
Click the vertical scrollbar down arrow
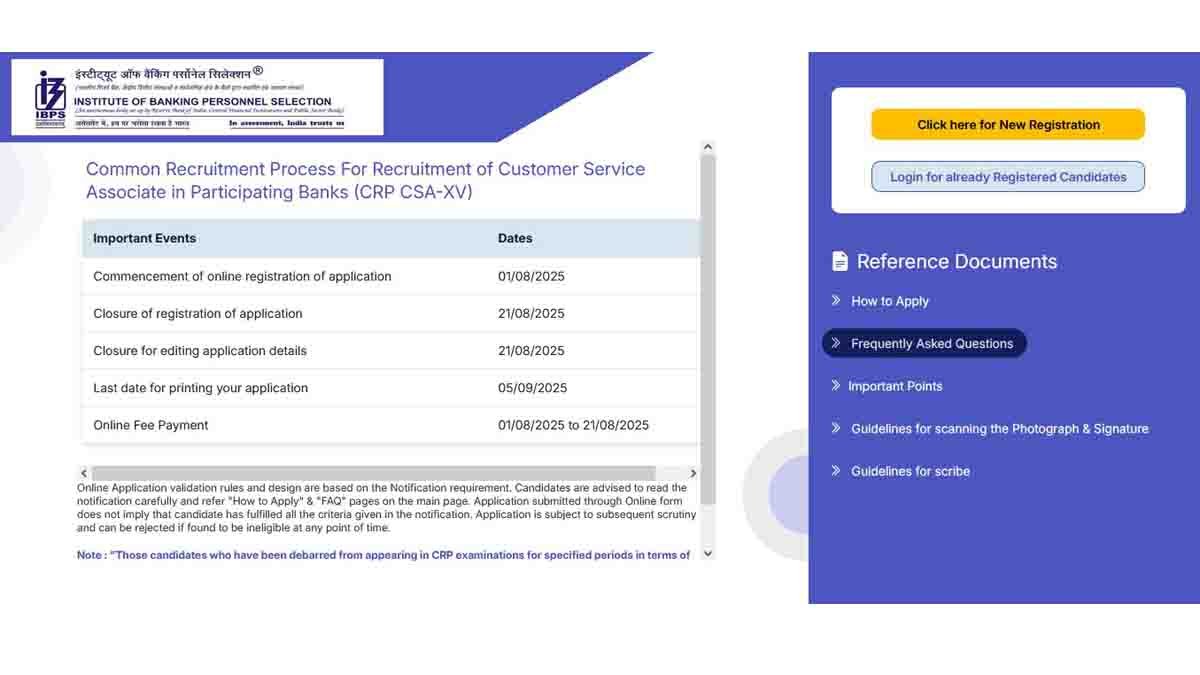(x=708, y=553)
